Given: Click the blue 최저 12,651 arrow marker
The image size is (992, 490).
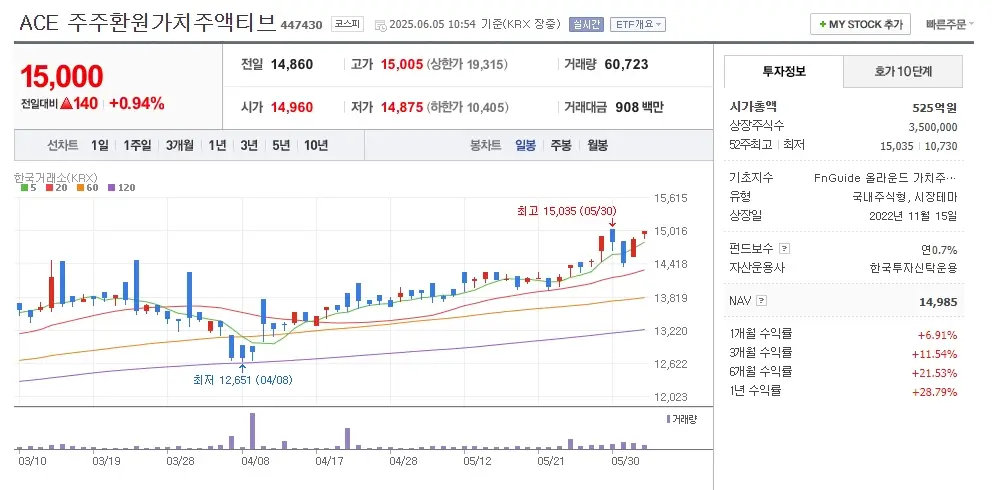Looking at the screenshot, I should (x=242, y=367).
